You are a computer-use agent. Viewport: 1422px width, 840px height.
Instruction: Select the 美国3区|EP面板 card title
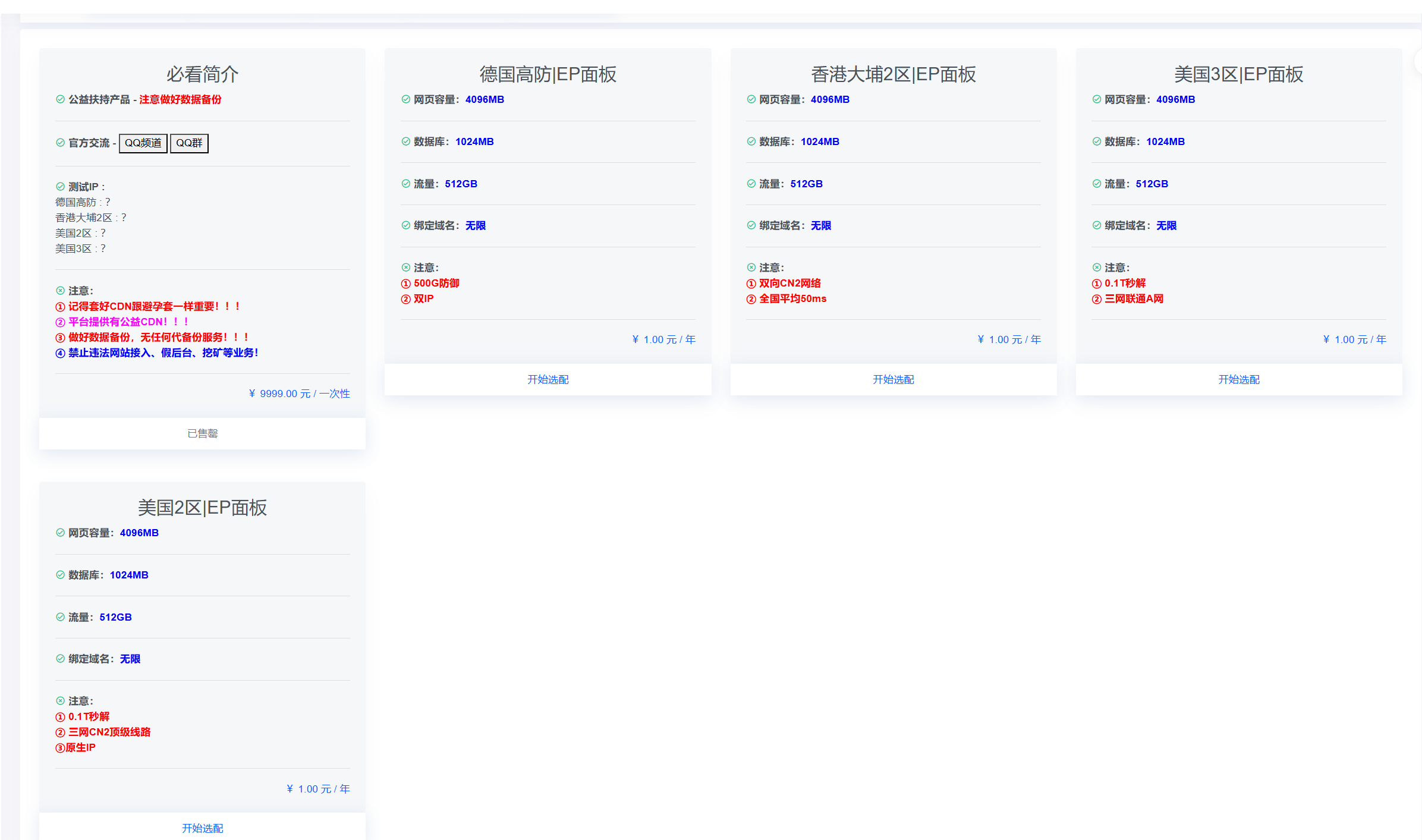[1239, 74]
